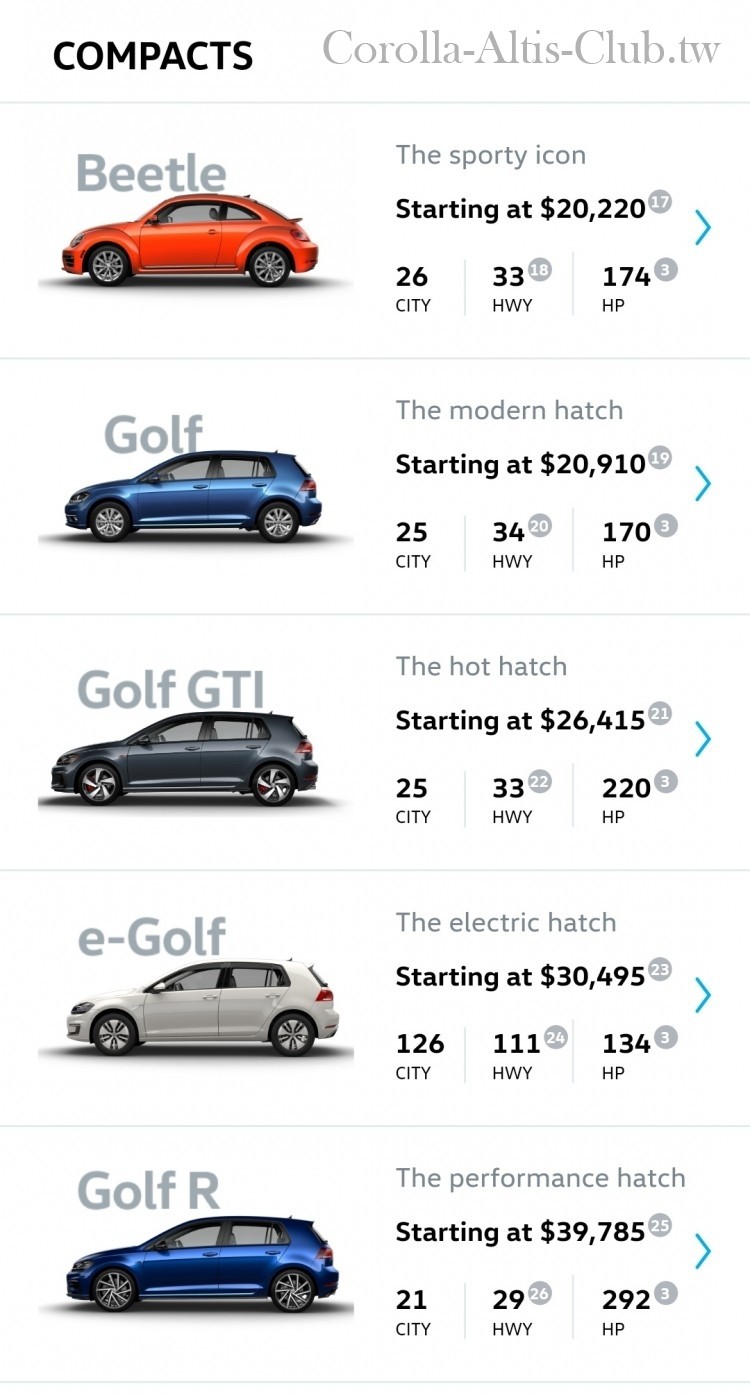Tap the COMPACTS section heading
The height and width of the screenshot is (1396, 750).
pos(153,56)
